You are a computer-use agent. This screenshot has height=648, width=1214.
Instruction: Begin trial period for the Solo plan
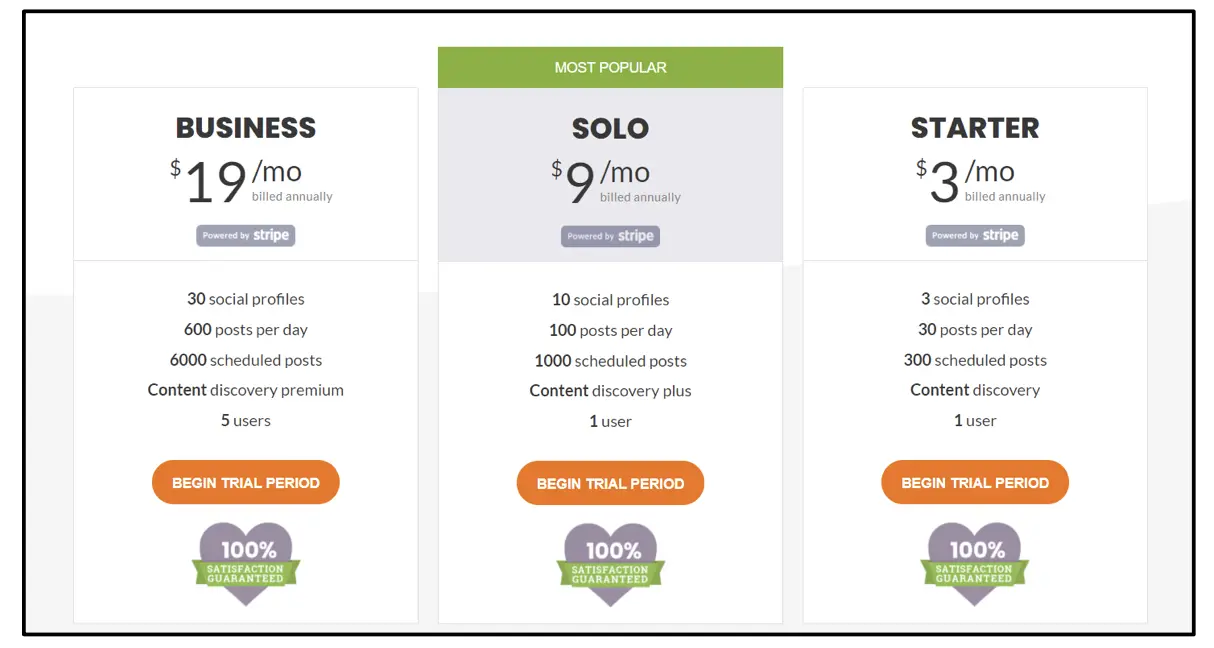click(610, 484)
